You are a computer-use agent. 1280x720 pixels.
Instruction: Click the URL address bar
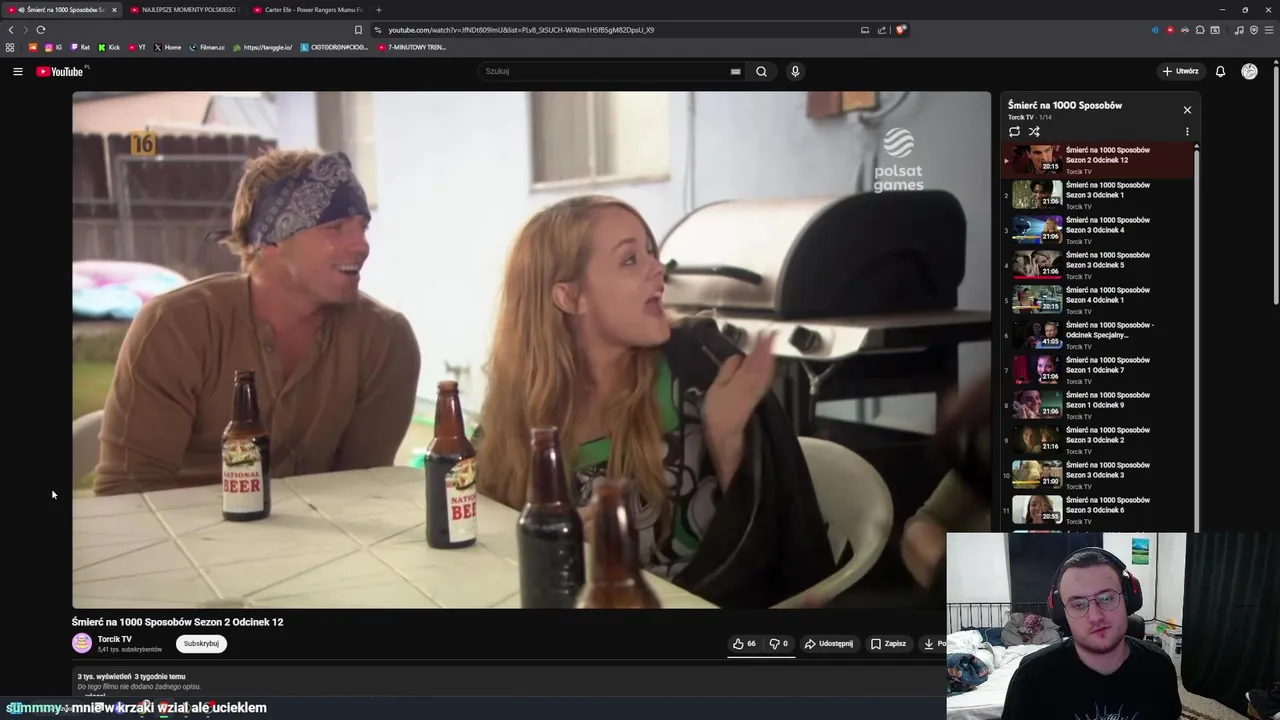(x=620, y=30)
